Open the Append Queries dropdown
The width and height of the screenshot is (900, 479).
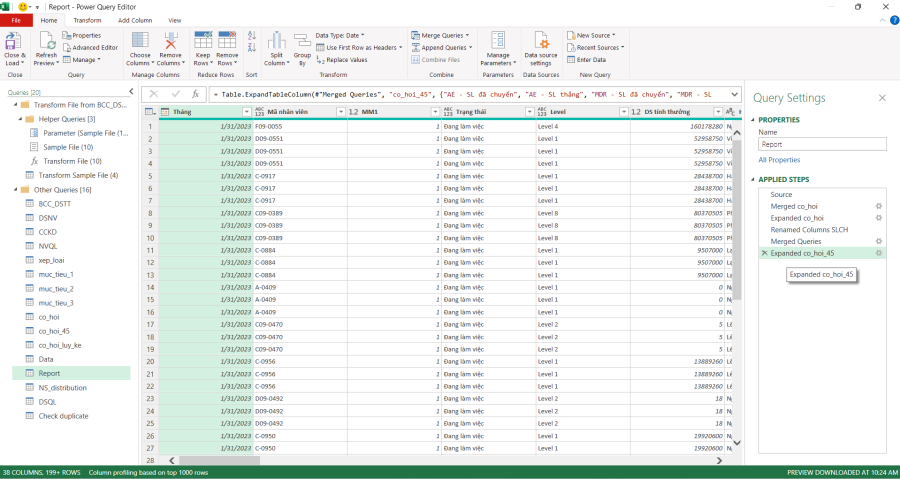click(x=442, y=48)
